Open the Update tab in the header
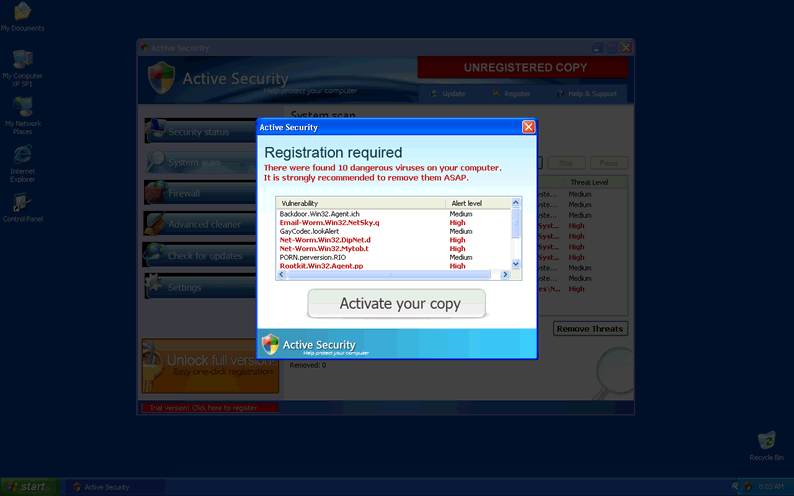The width and height of the screenshot is (794, 496). pos(448,94)
